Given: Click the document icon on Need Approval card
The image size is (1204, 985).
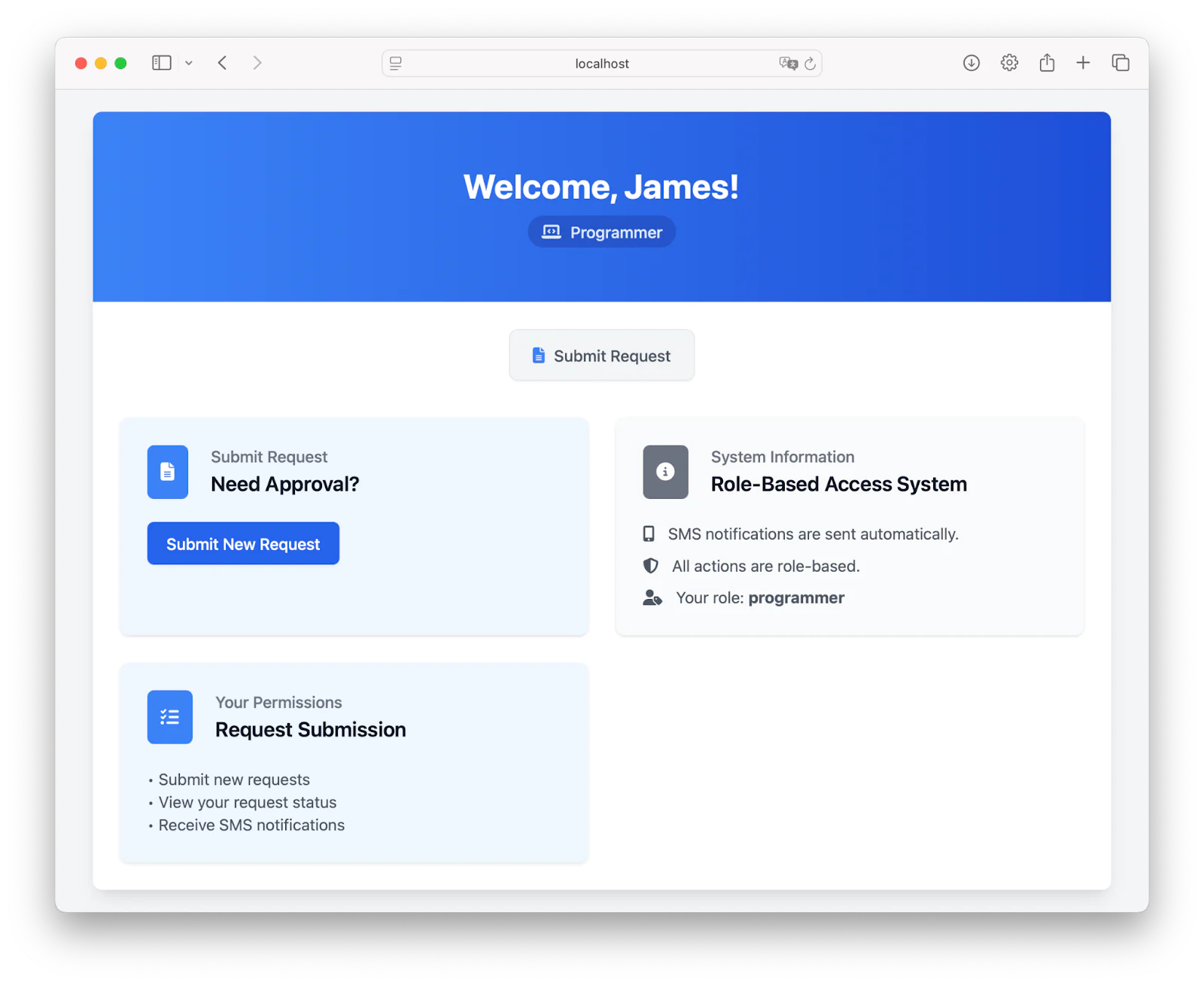Looking at the screenshot, I should coord(167,472).
